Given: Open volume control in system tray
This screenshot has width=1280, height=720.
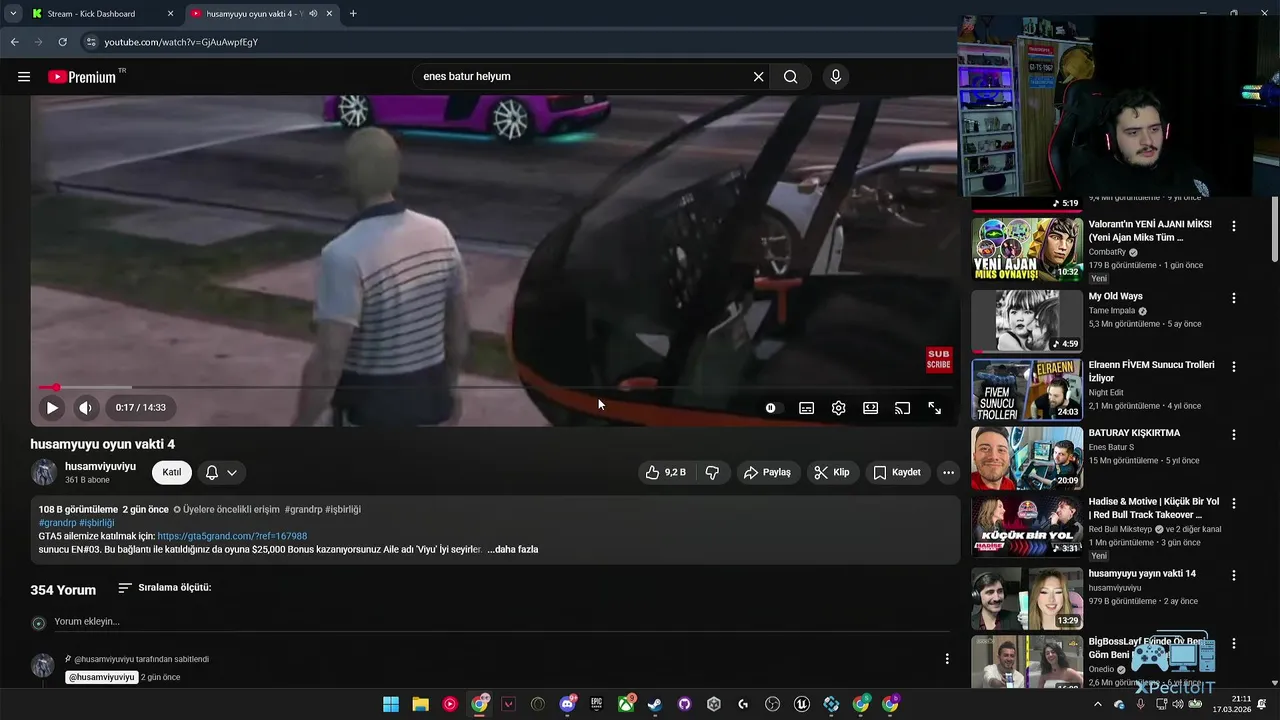Looking at the screenshot, I should click(1176, 704).
